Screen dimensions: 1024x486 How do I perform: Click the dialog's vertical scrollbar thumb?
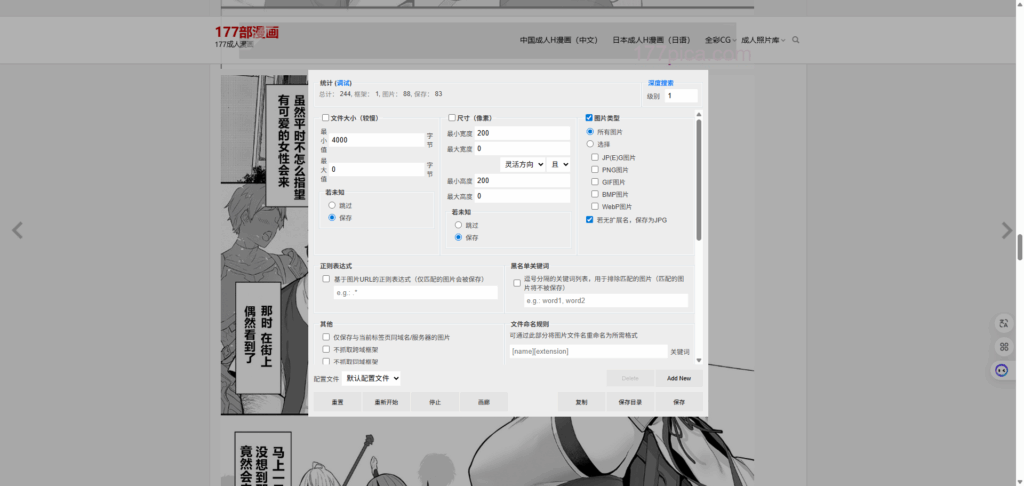point(699,180)
